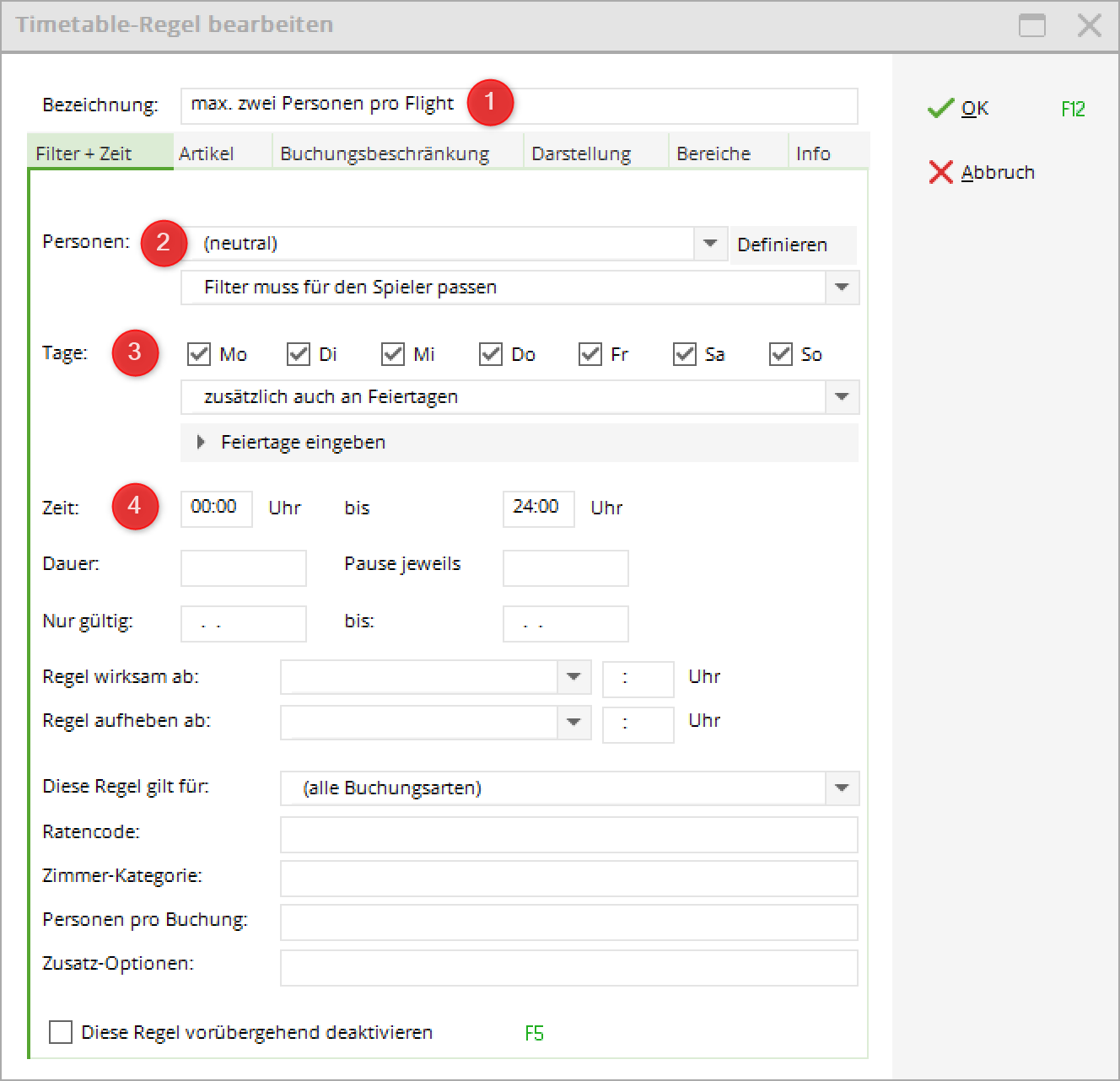1120x1081 pixels.
Task: Maximize the Timetable-Regel dialog window
Action: point(1031,25)
